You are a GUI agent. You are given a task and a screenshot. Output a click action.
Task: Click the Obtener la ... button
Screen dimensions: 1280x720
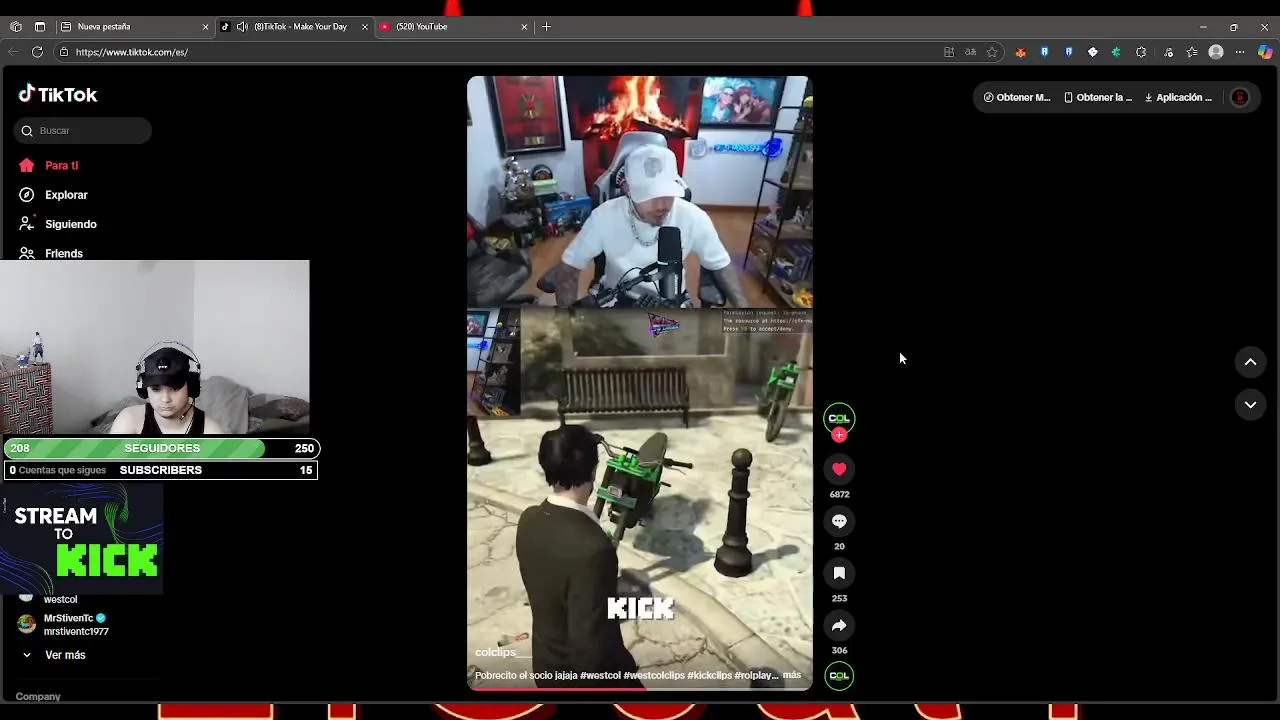[1098, 97]
